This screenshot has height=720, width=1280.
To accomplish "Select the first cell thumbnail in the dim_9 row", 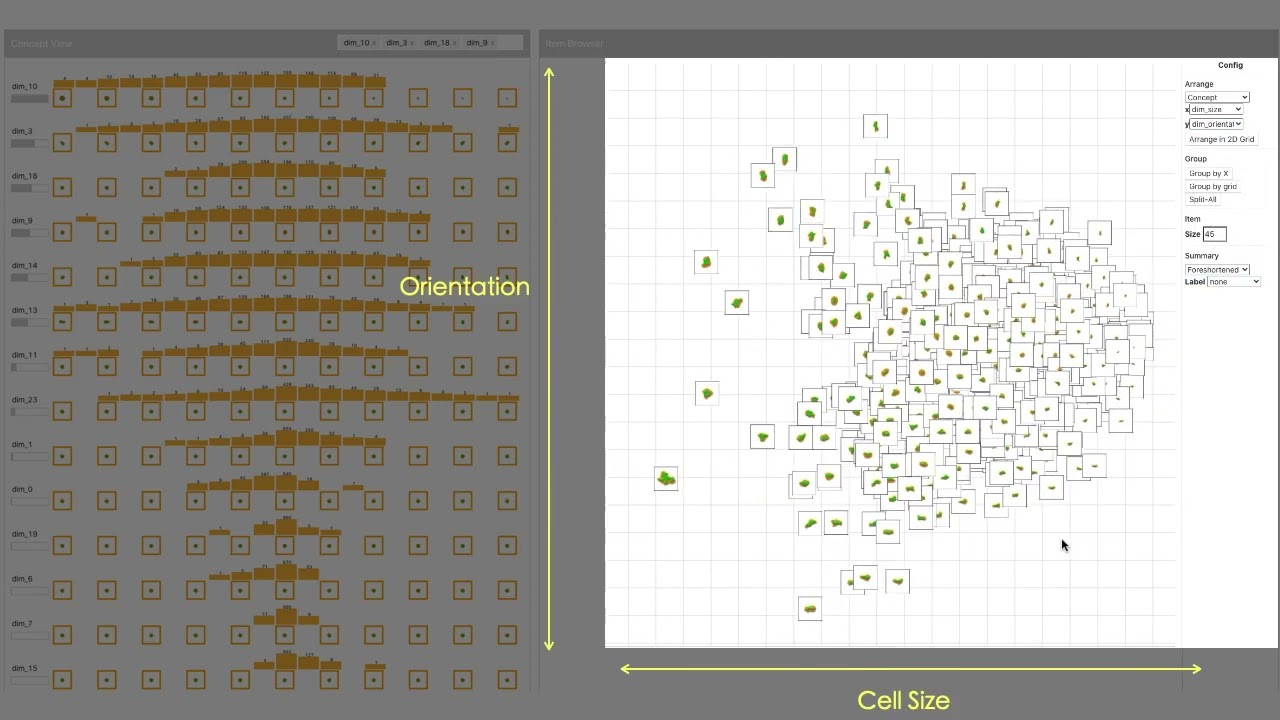I will click(x=62, y=232).
